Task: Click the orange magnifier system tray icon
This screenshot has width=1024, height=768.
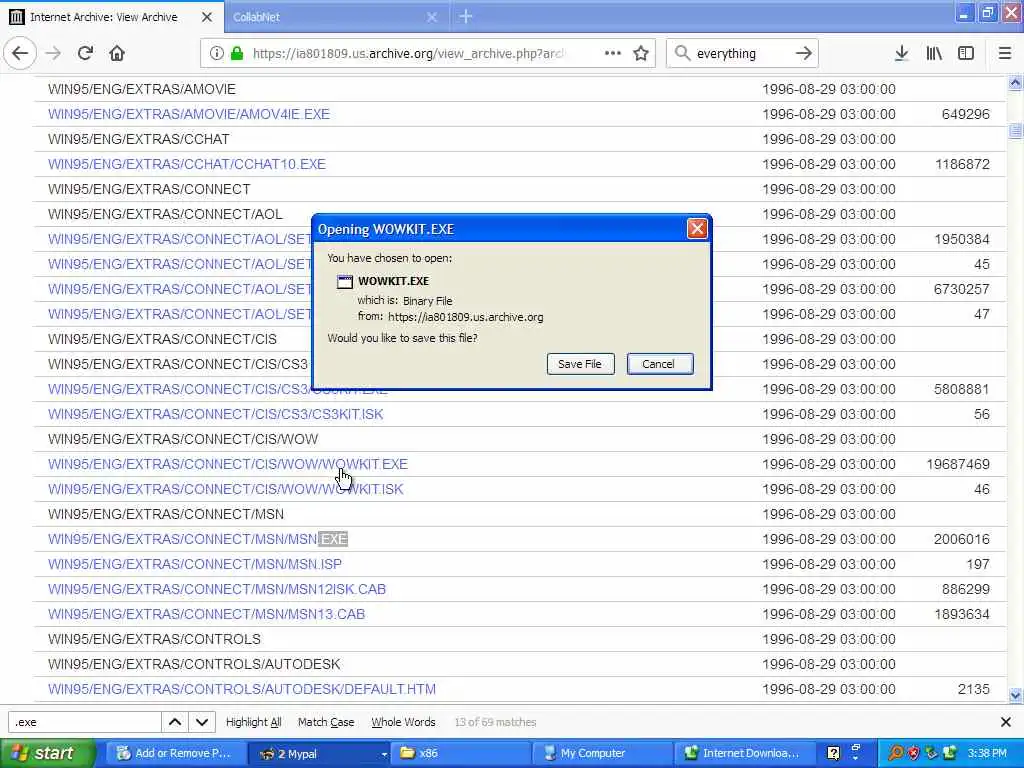Action: pyautogui.click(x=896, y=753)
